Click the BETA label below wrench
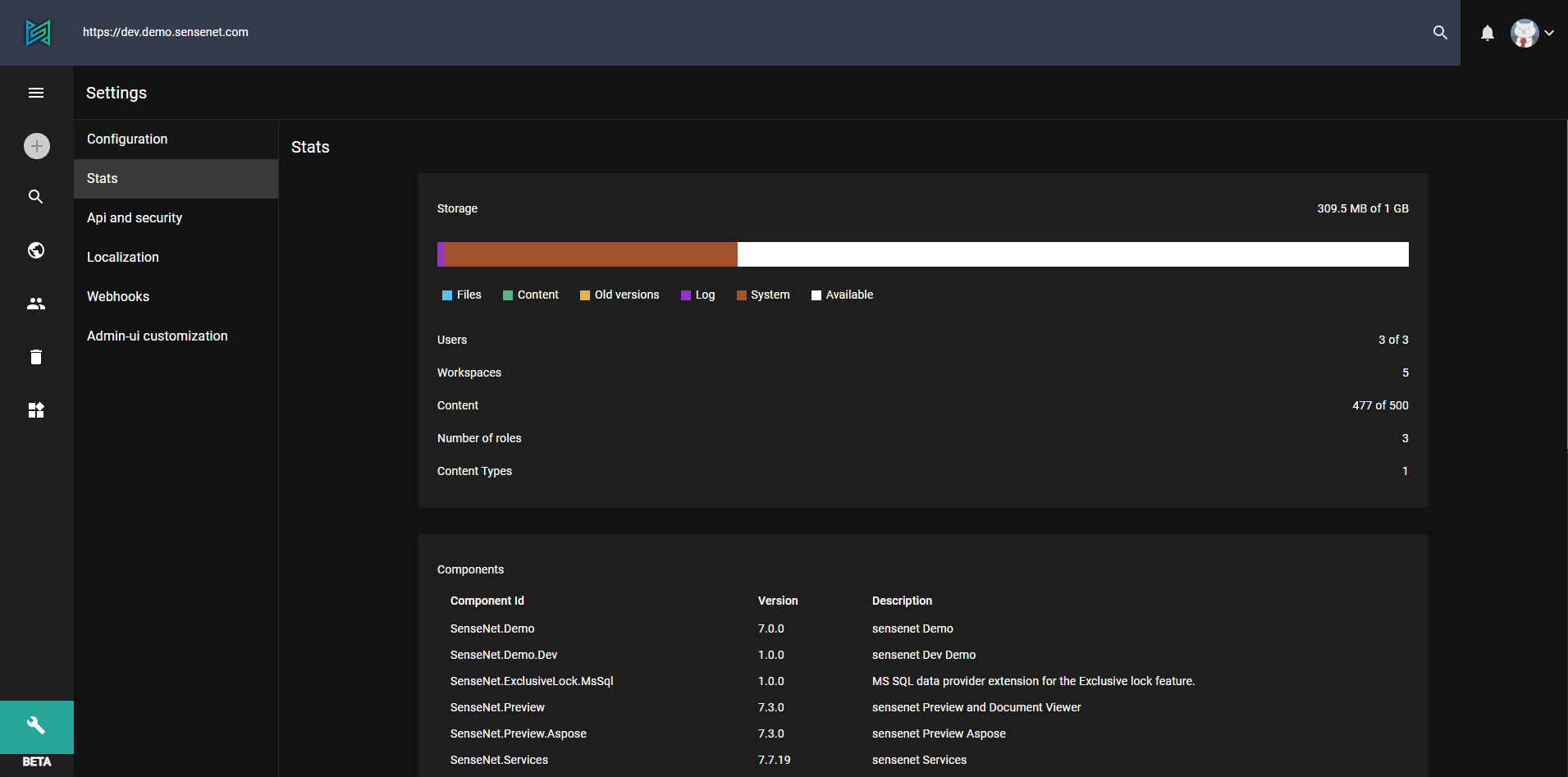Viewport: 1568px width, 777px height. (36, 761)
